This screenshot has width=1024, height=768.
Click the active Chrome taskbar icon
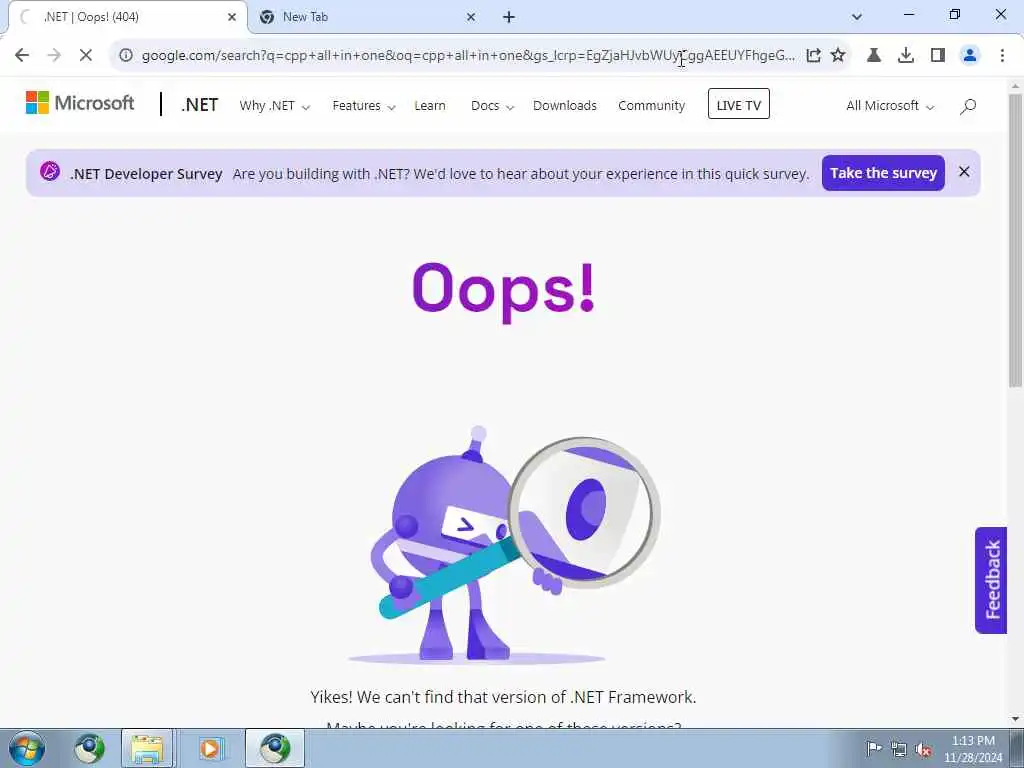[275, 748]
